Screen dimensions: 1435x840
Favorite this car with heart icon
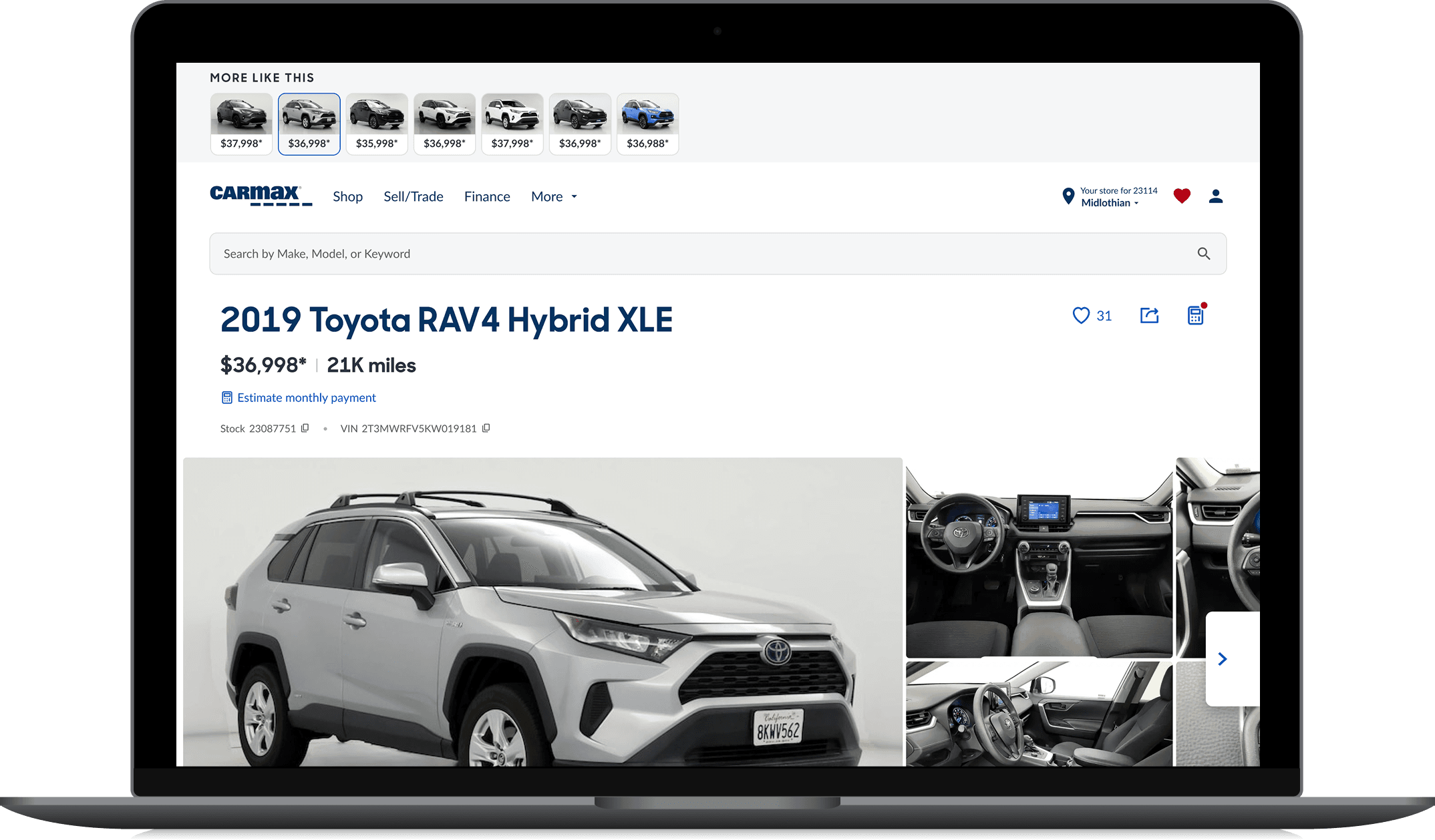point(1081,315)
